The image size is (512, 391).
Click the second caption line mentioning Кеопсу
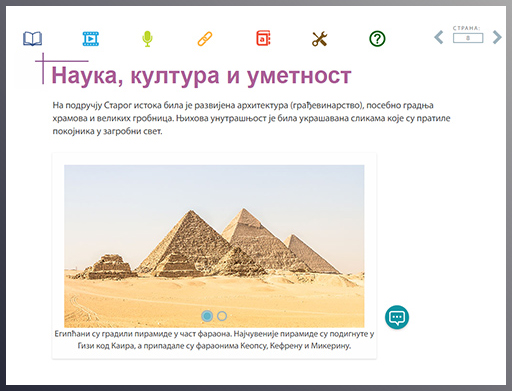pos(214,346)
